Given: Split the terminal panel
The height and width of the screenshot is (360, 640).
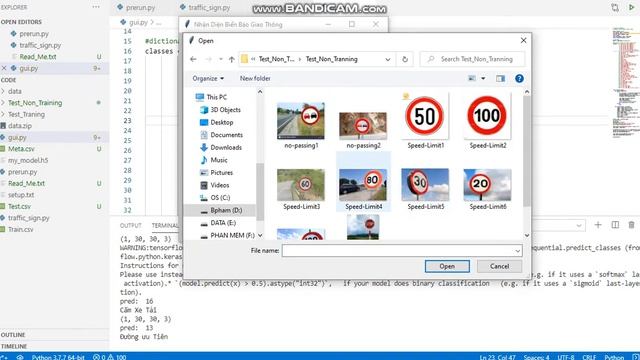Looking at the screenshot, I should pyautogui.click(x=615, y=225).
